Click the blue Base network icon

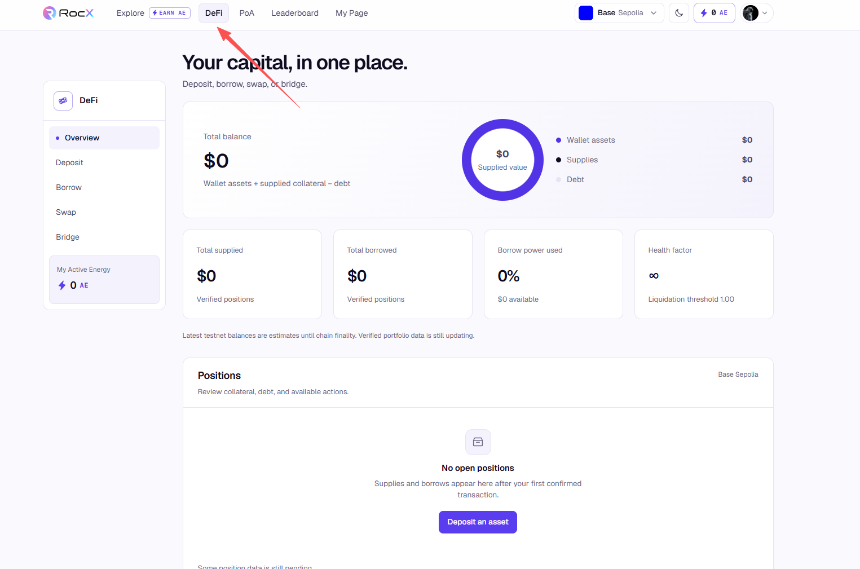pyautogui.click(x=585, y=13)
